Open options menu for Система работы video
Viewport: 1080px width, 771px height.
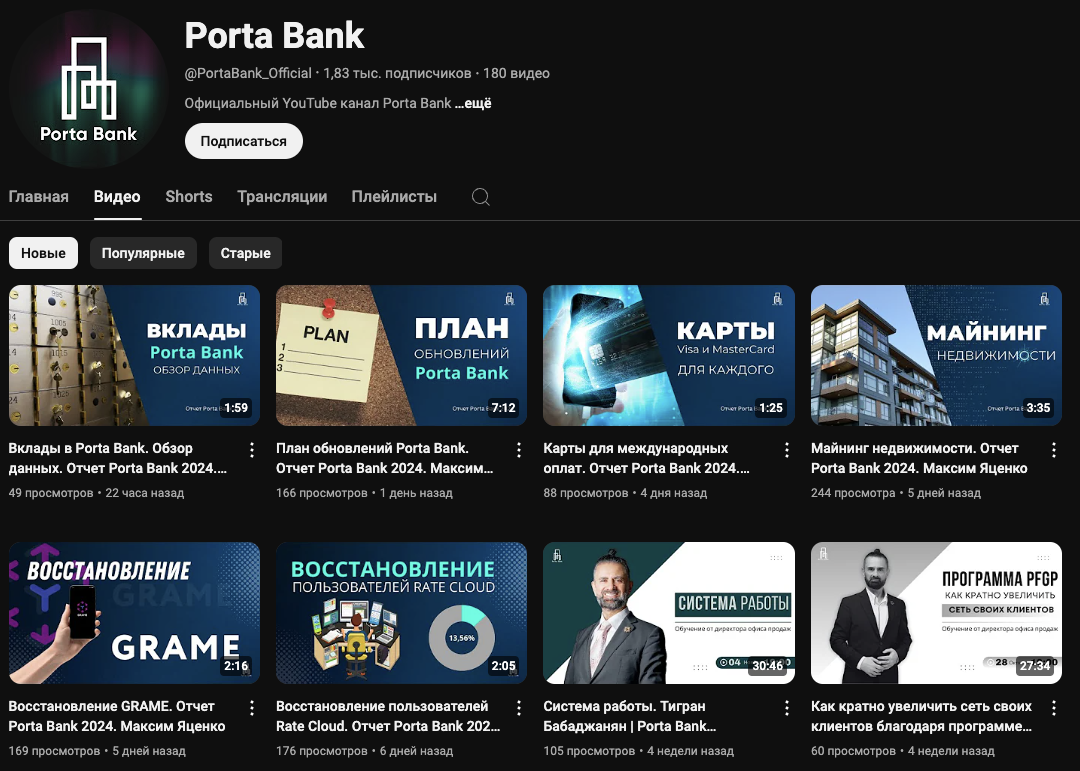coord(787,708)
